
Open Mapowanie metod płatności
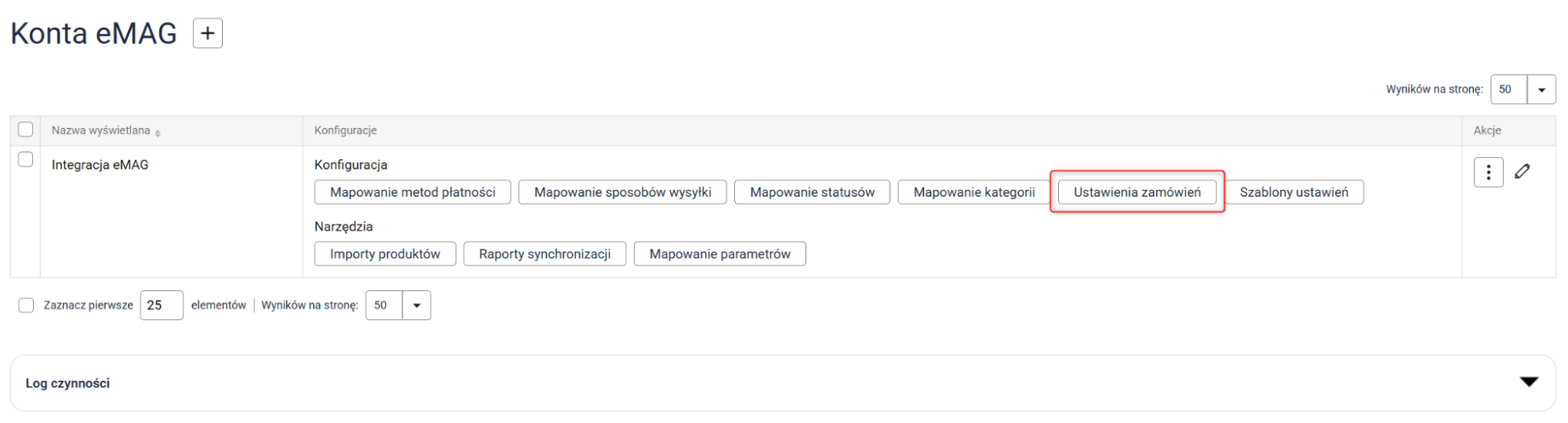pyautogui.click(x=413, y=192)
